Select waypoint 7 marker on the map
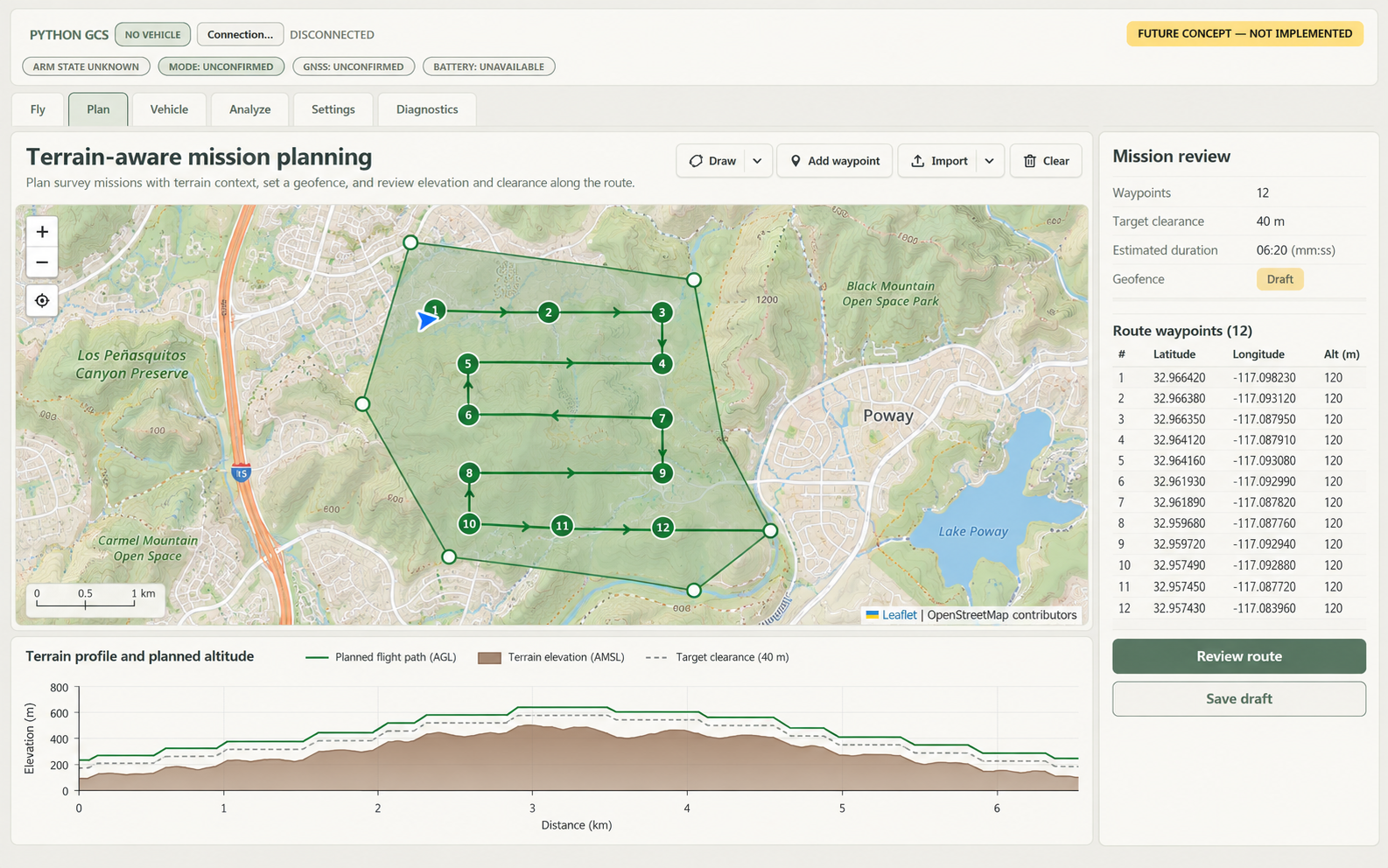Image resolution: width=1388 pixels, height=868 pixels. pos(662,418)
